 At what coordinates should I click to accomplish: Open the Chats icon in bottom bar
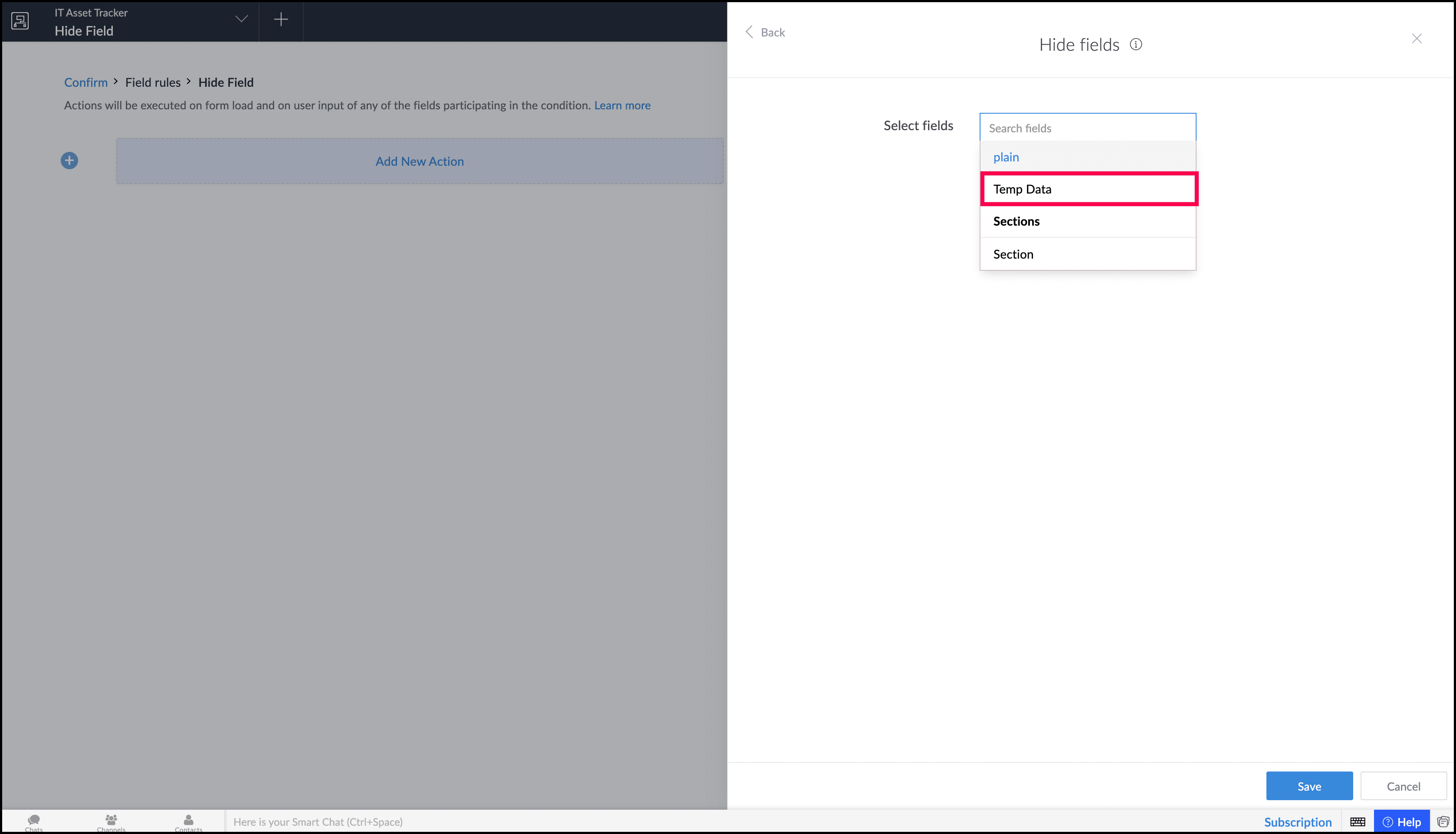[34, 821]
